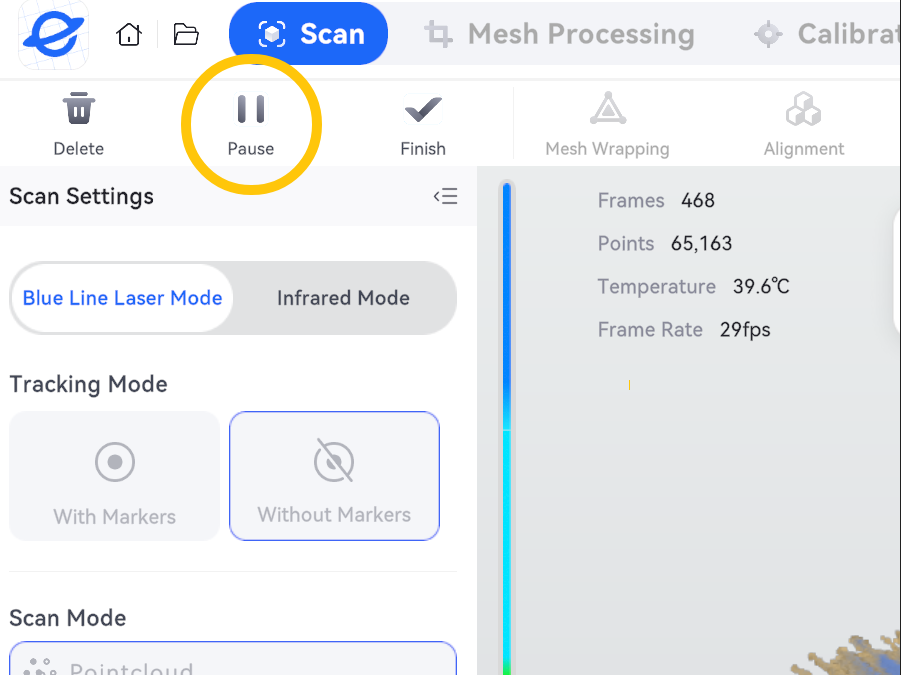This screenshot has width=901, height=675.
Task: Click the Points value 65,163
Action: point(701,244)
